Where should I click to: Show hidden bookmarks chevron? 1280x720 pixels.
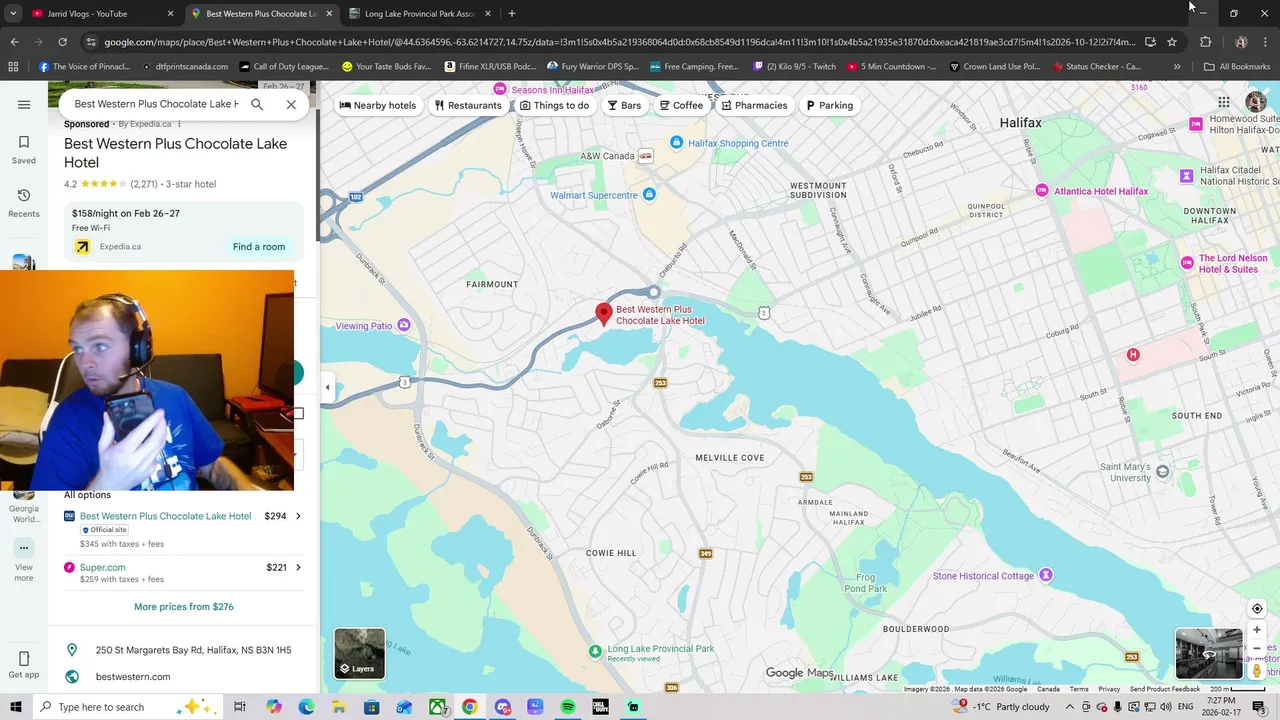(1177, 67)
